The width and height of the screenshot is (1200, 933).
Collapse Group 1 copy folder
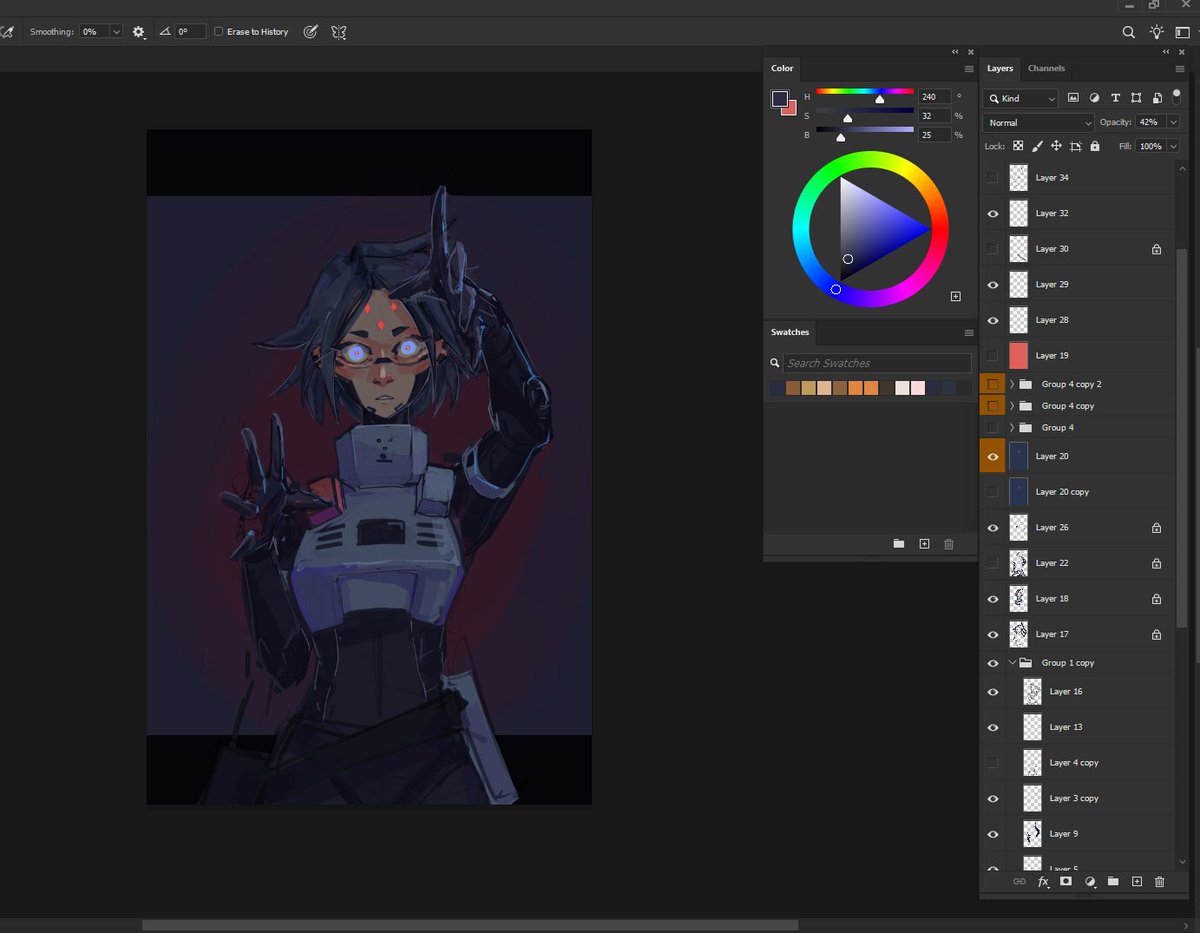click(1012, 662)
